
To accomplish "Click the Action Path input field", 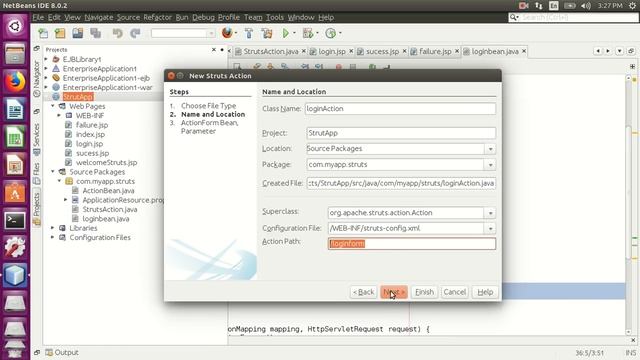I will 412,244.
